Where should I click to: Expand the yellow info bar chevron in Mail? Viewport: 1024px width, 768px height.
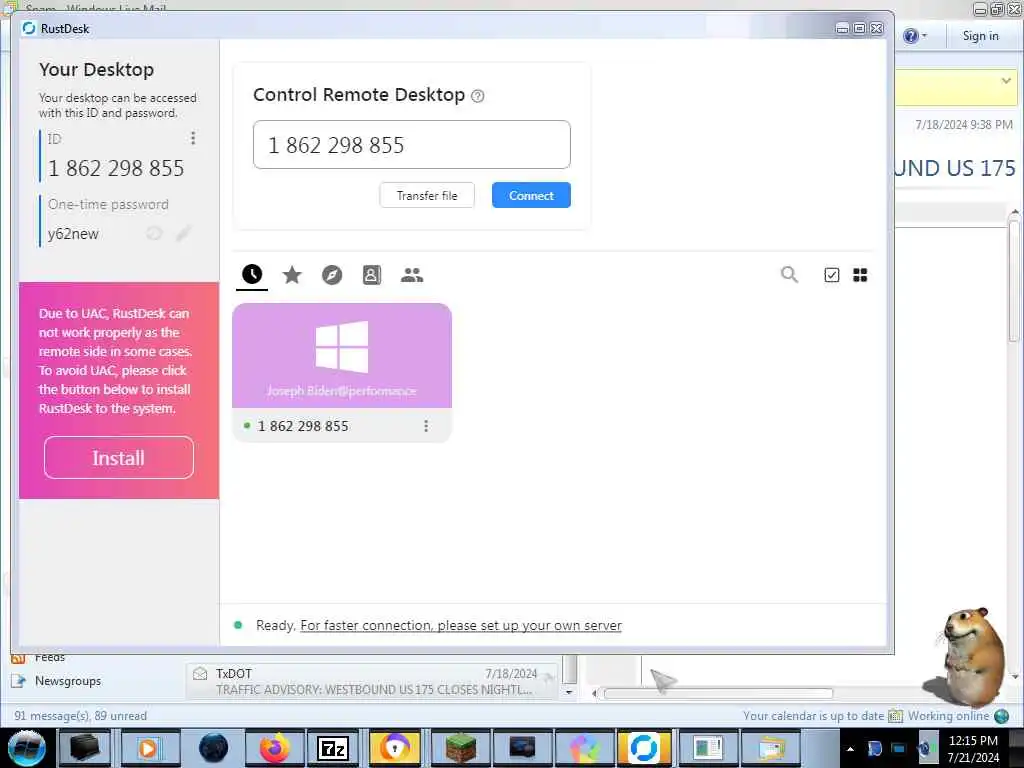[1006, 80]
